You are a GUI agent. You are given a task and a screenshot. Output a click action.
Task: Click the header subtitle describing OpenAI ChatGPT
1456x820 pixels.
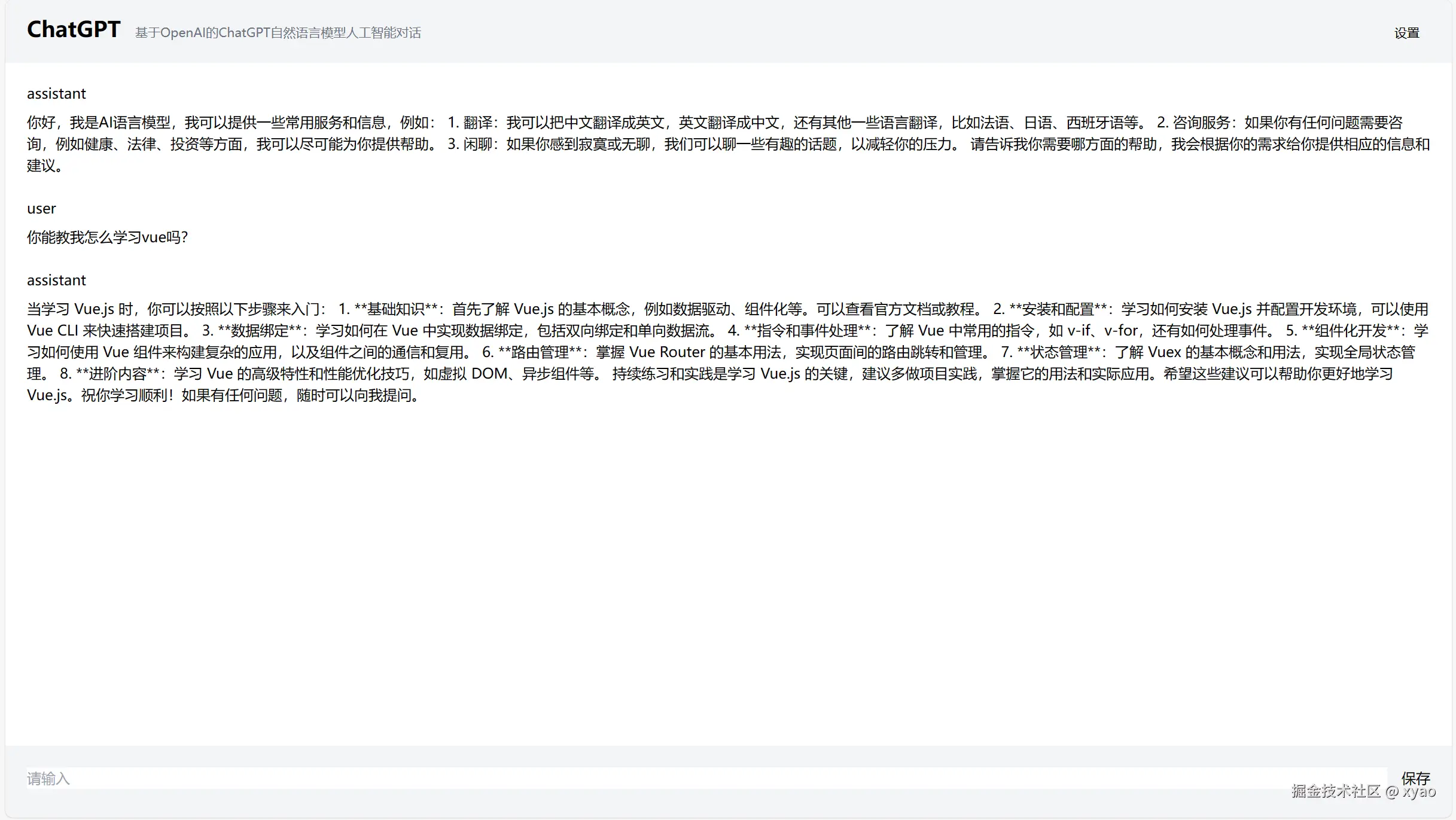coord(278,33)
